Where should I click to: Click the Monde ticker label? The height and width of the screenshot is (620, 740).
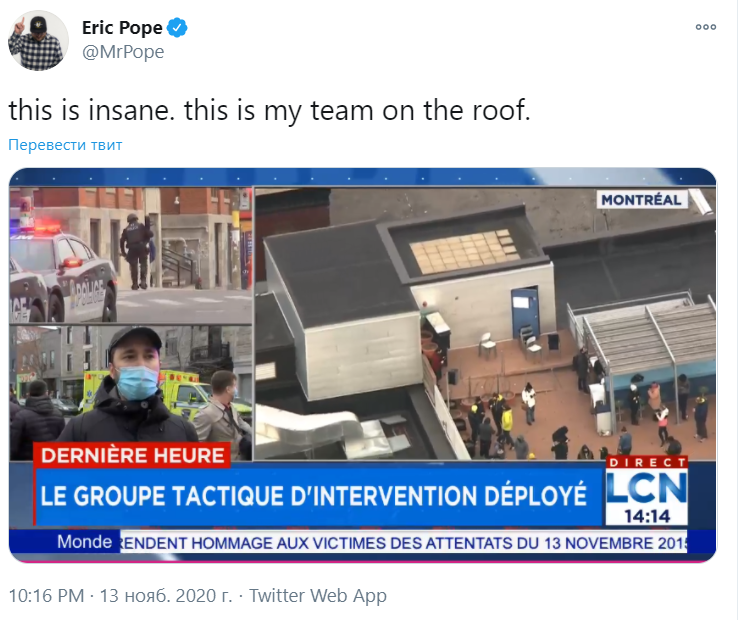click(x=84, y=542)
